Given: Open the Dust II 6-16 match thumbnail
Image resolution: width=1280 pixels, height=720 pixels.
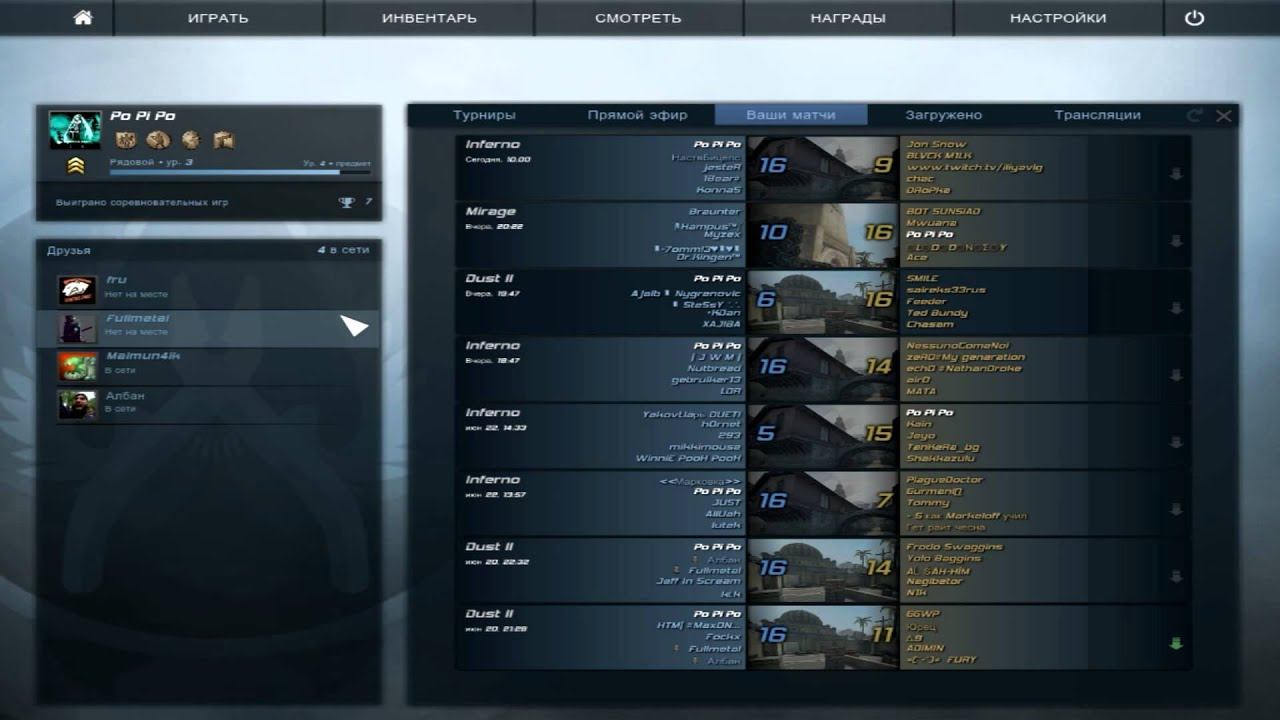Looking at the screenshot, I should pyautogui.click(x=823, y=301).
